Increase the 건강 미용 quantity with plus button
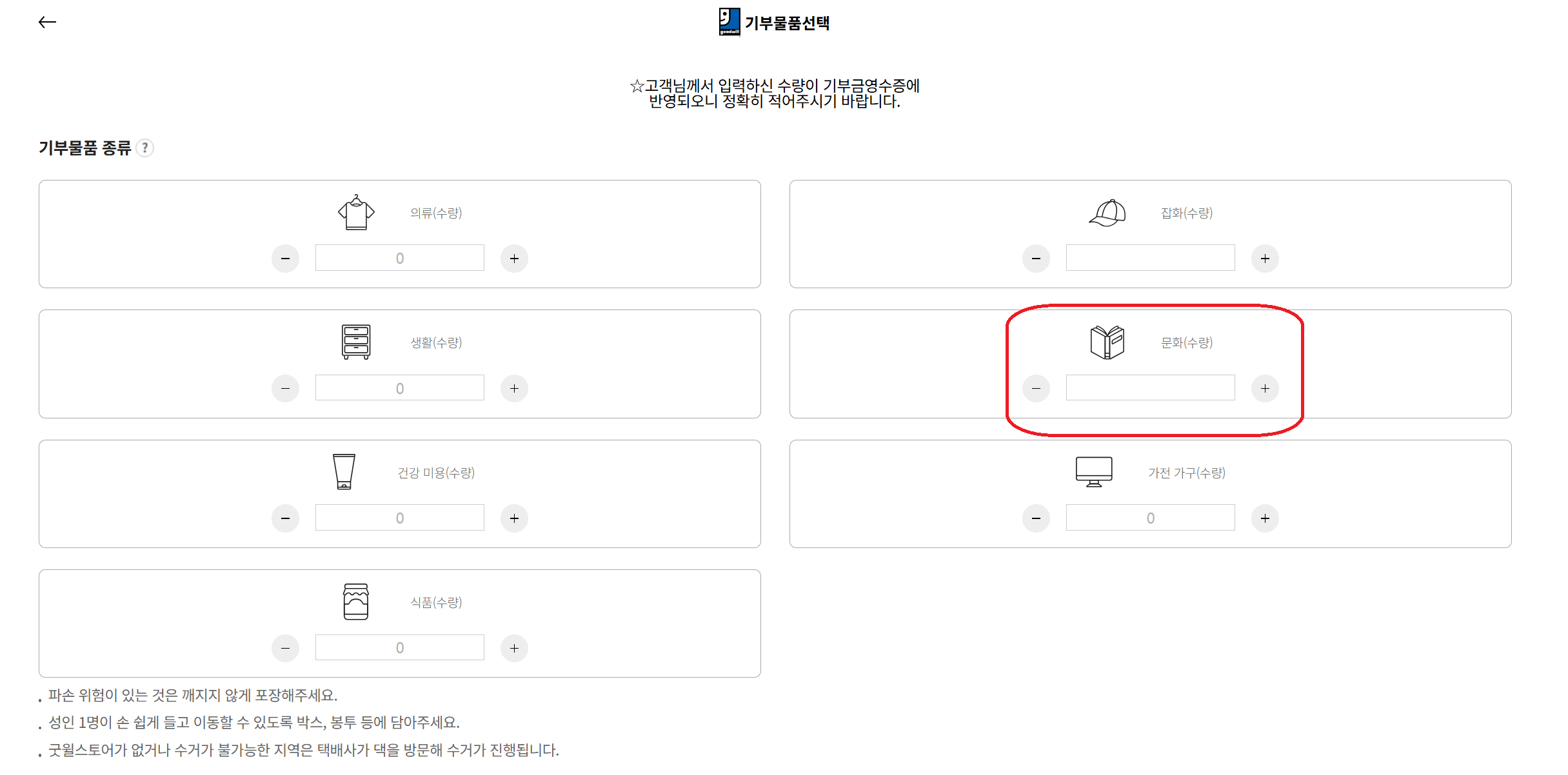The height and width of the screenshot is (775, 1568). pos(514,518)
